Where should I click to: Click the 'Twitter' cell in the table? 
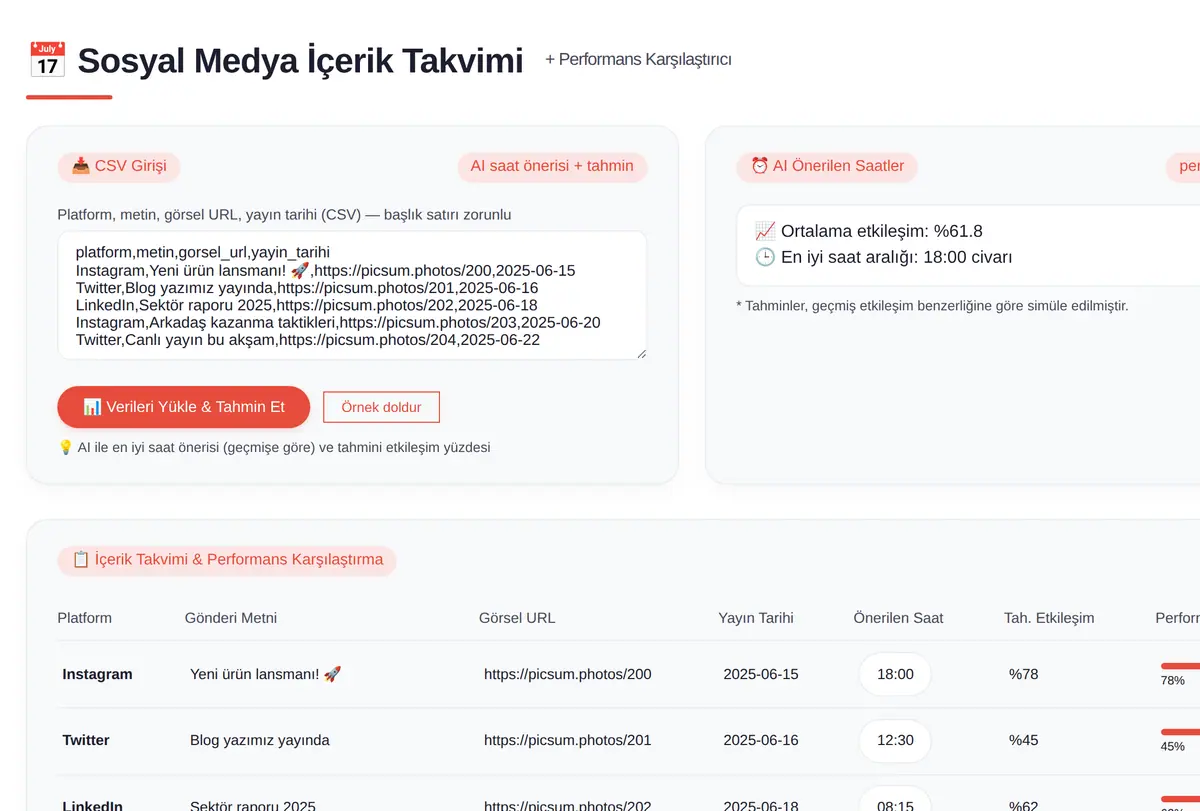coord(86,740)
